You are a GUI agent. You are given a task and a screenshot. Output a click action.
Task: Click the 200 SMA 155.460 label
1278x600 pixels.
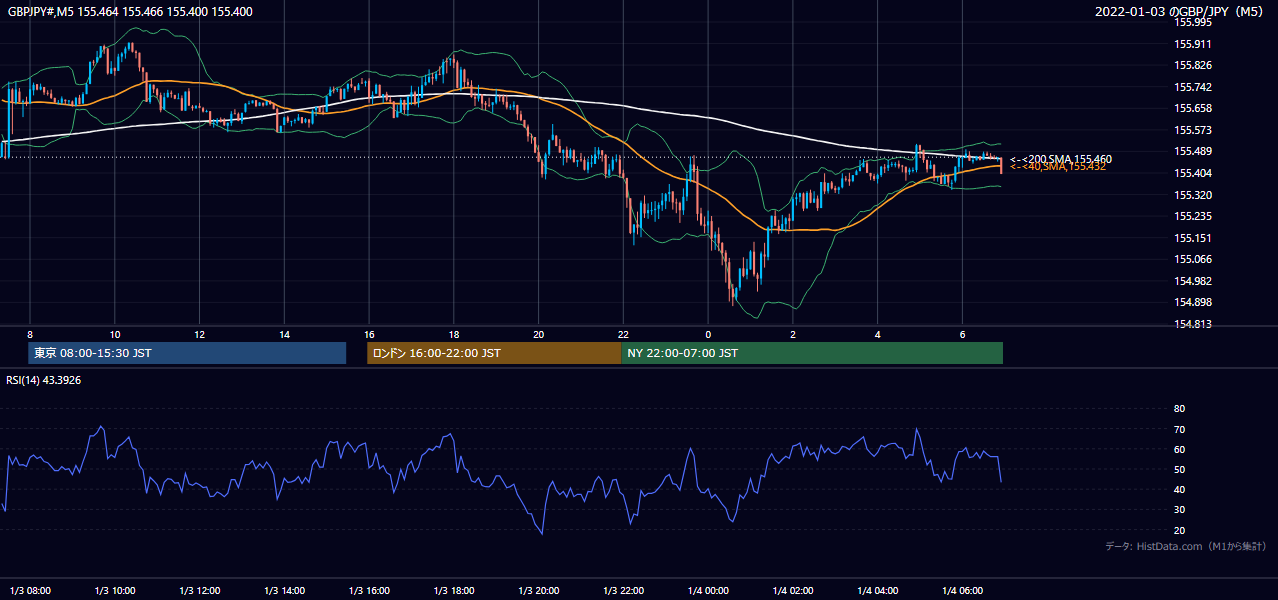pos(1061,159)
